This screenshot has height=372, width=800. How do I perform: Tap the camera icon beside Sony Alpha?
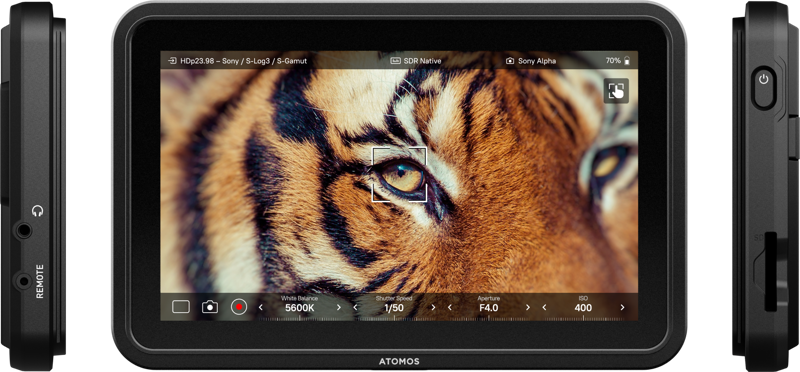(510, 61)
